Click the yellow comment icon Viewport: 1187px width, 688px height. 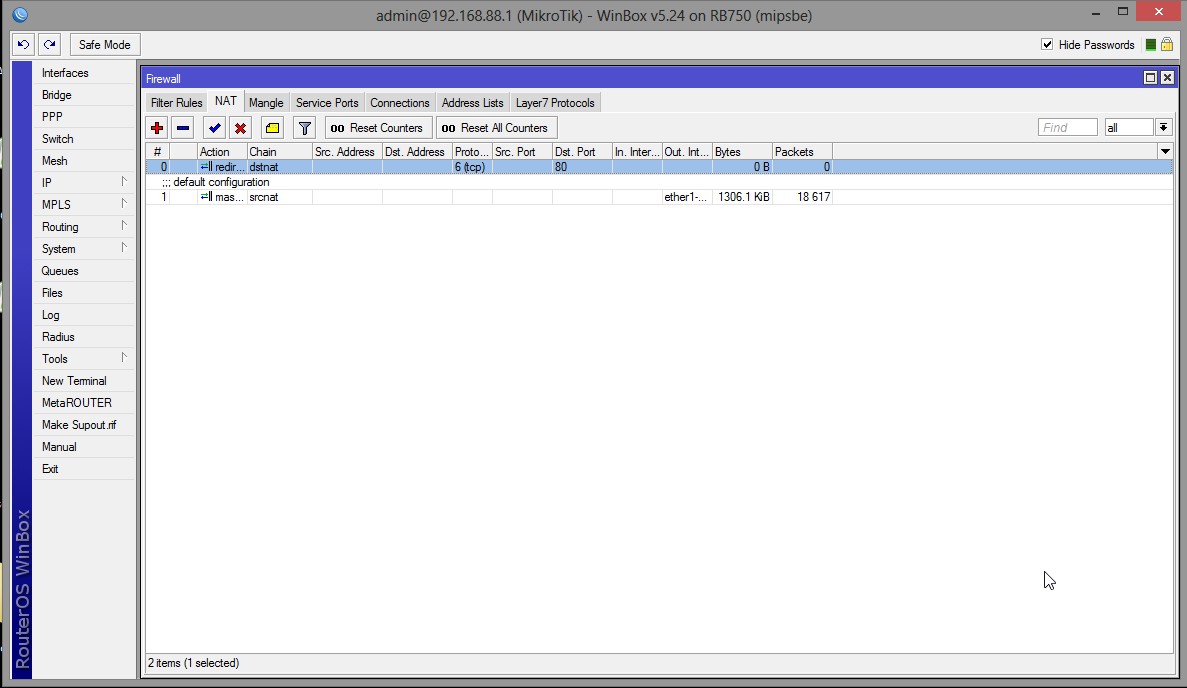tap(273, 128)
